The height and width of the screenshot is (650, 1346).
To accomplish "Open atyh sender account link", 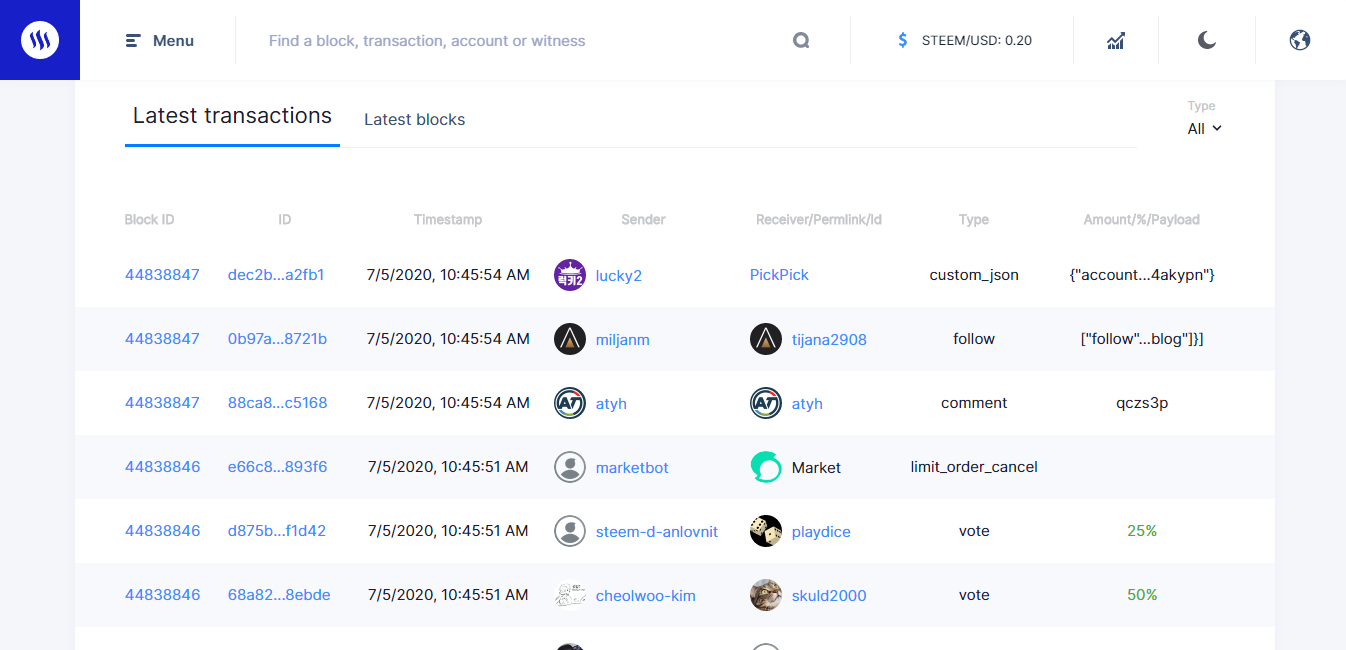I will point(611,404).
